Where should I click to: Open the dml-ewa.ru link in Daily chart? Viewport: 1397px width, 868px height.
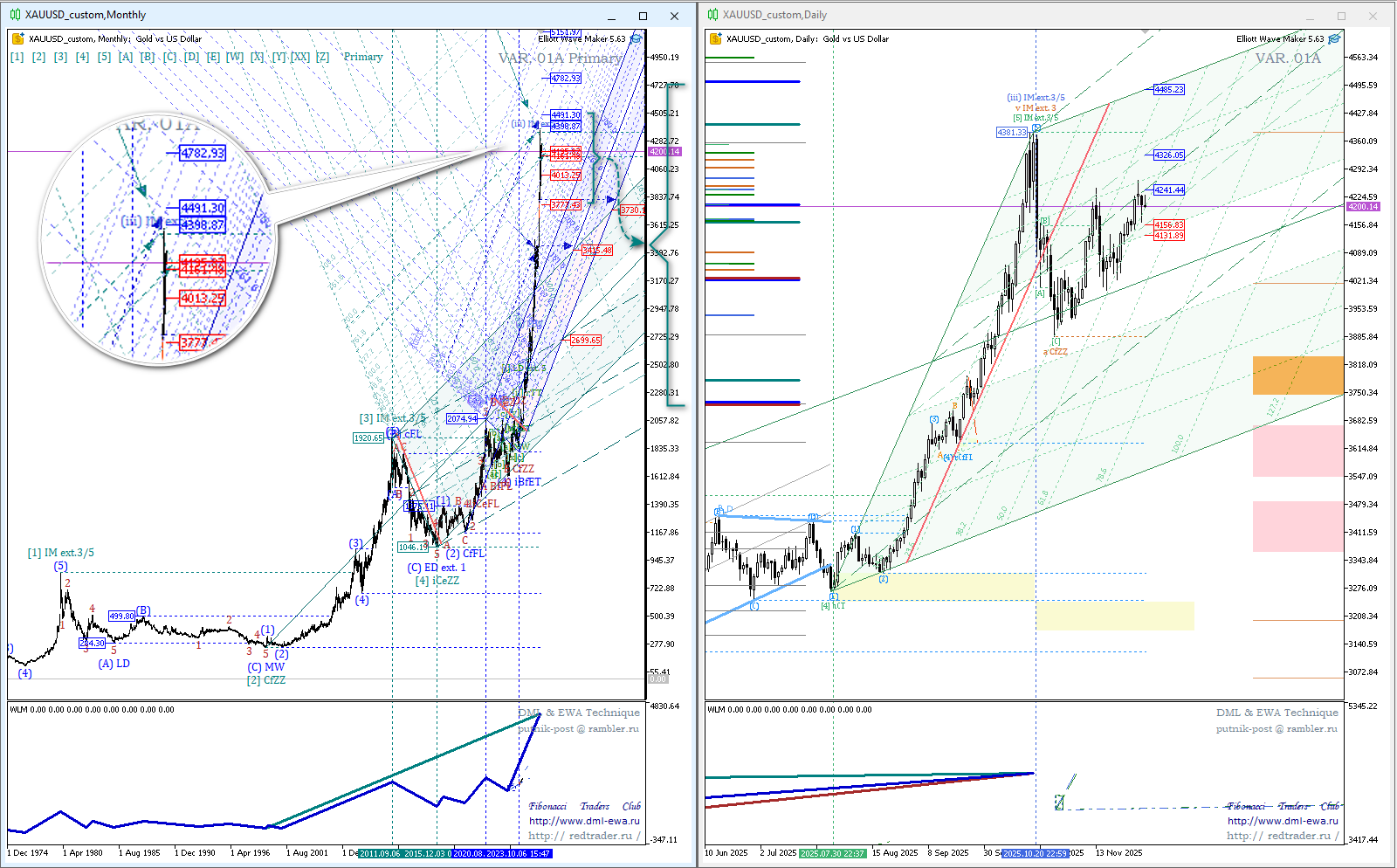(1283, 821)
